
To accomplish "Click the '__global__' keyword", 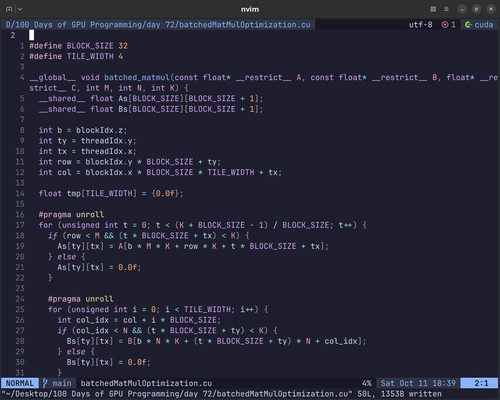I will 52,77.
